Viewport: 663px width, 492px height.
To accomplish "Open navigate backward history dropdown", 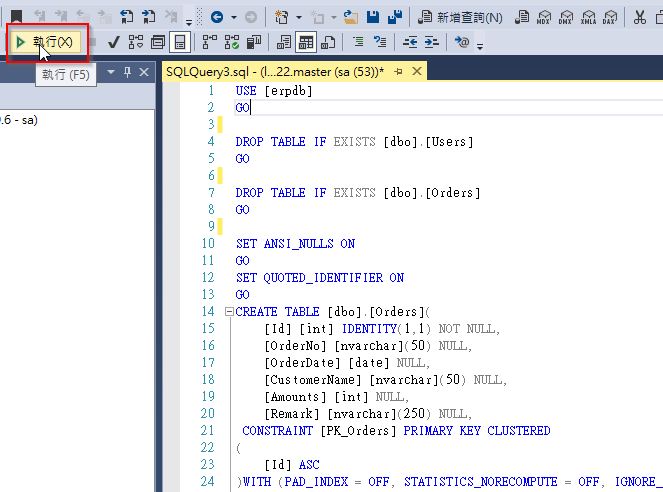I will point(234,17).
